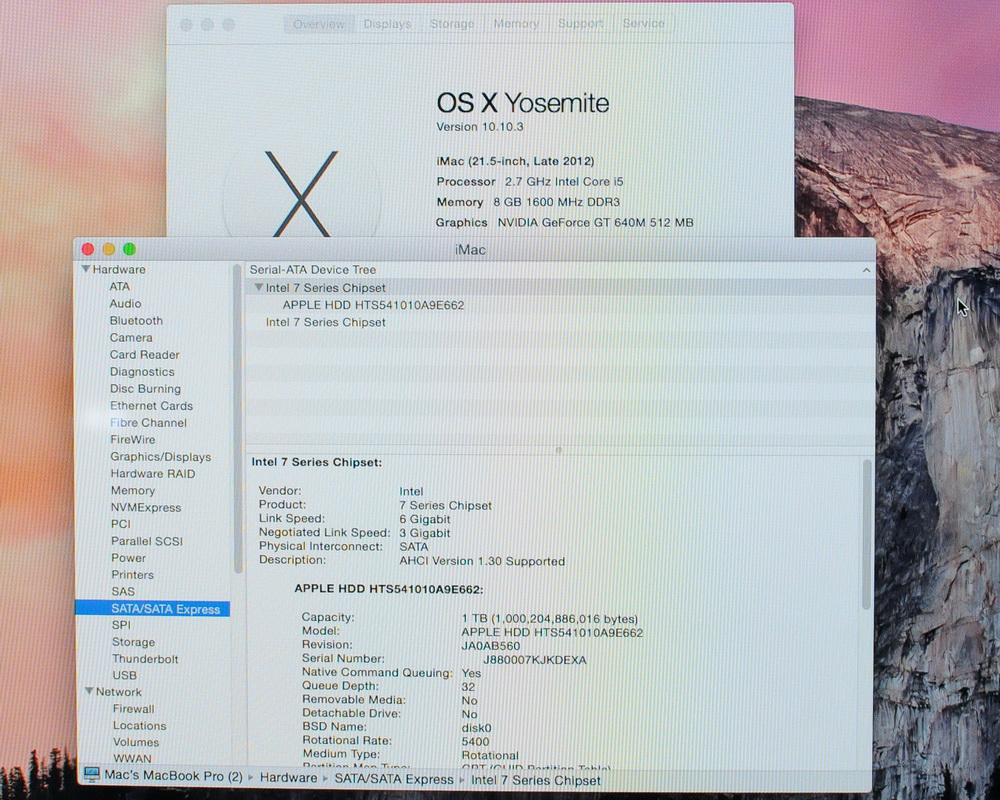Select Locations under Network
Screen dimensions: 1000x800
click(139, 725)
